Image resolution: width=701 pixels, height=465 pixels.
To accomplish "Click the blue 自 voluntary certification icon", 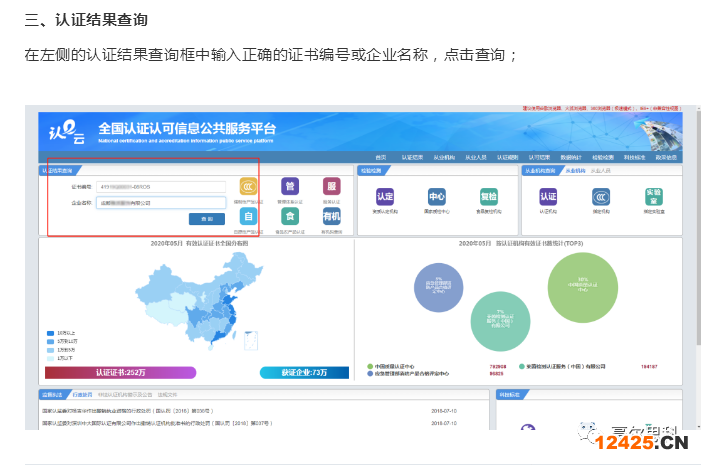I will click(248, 215).
